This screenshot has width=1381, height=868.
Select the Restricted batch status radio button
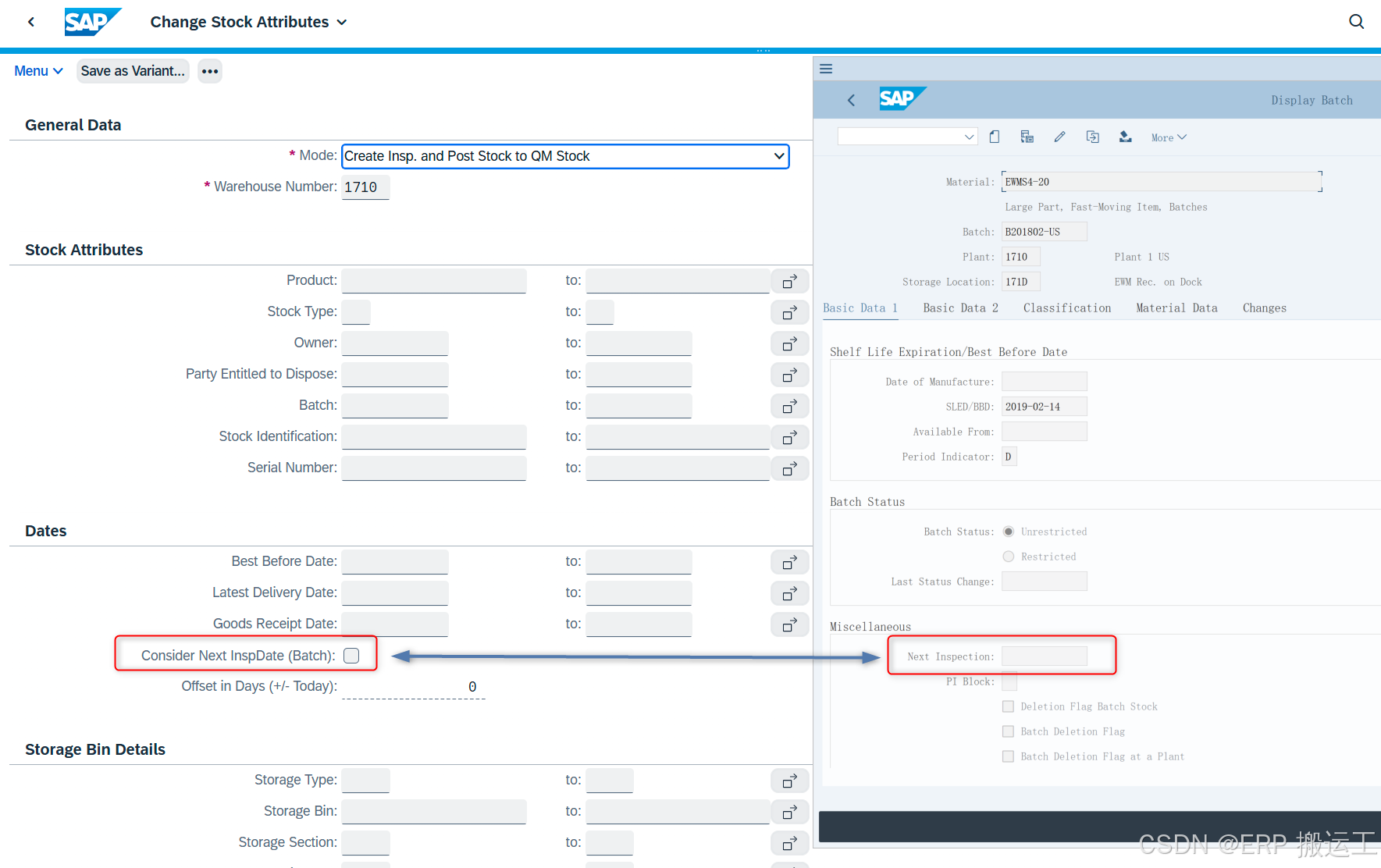pyautogui.click(x=1009, y=557)
